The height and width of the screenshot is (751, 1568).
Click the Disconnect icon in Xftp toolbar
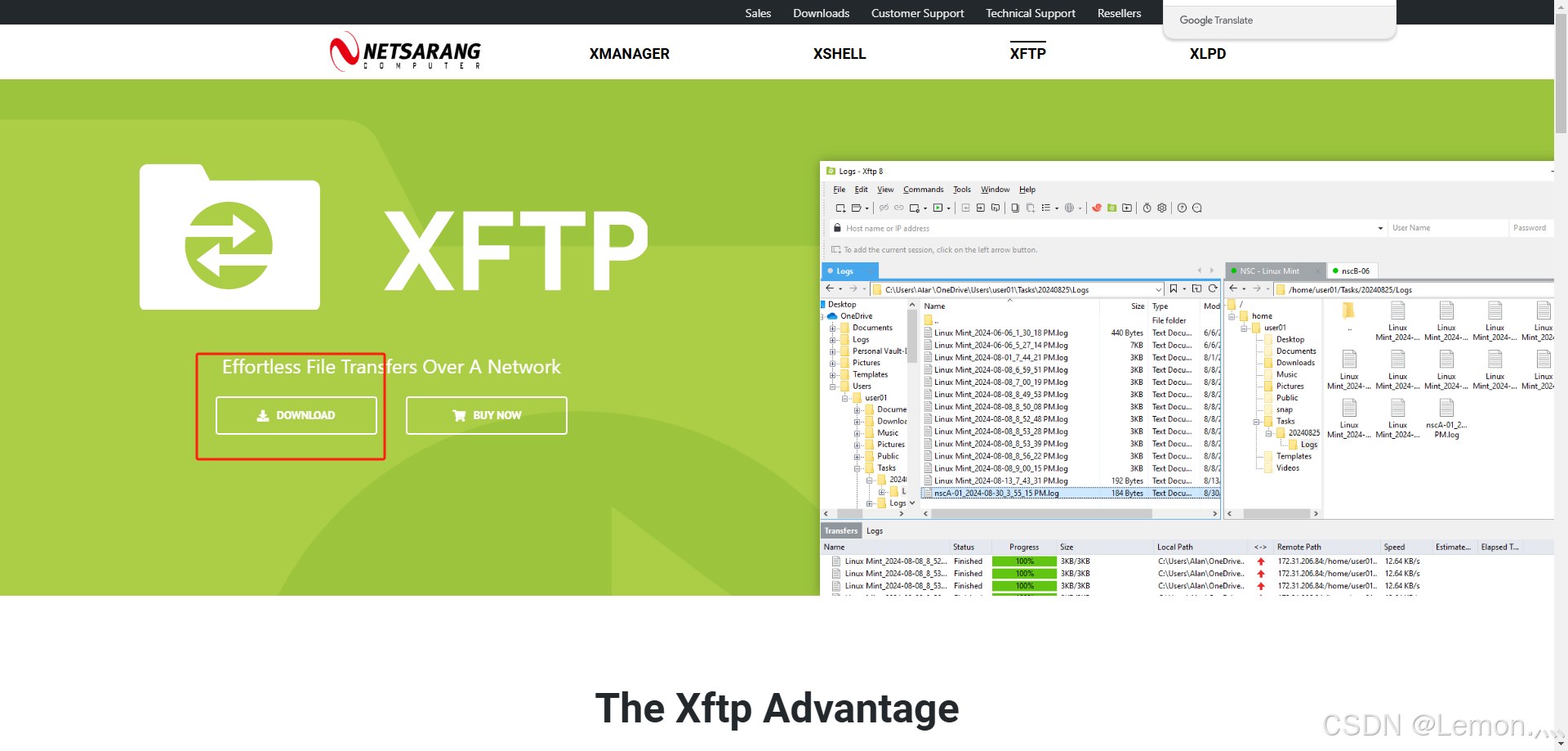click(x=884, y=208)
